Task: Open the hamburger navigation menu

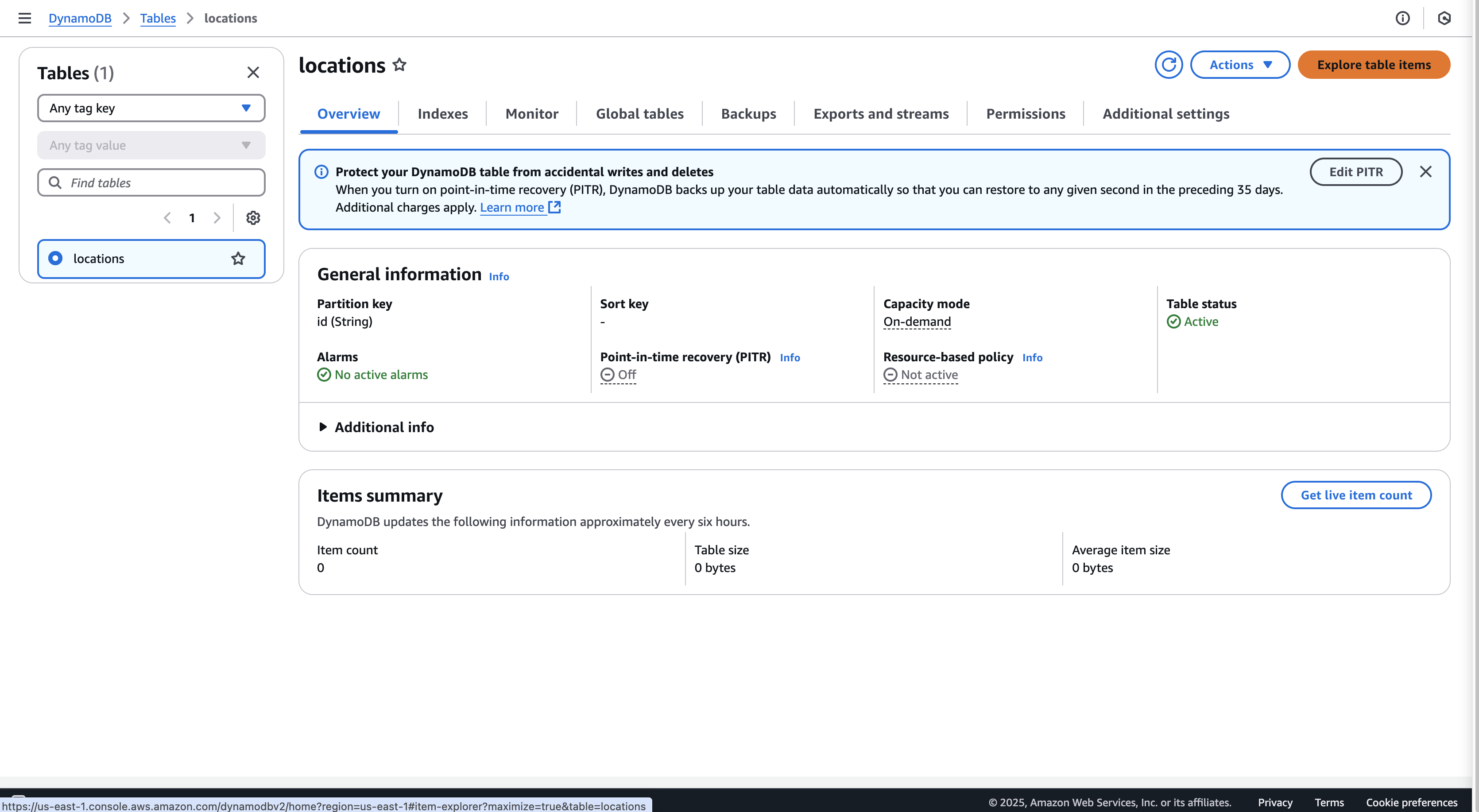Action: [25, 19]
